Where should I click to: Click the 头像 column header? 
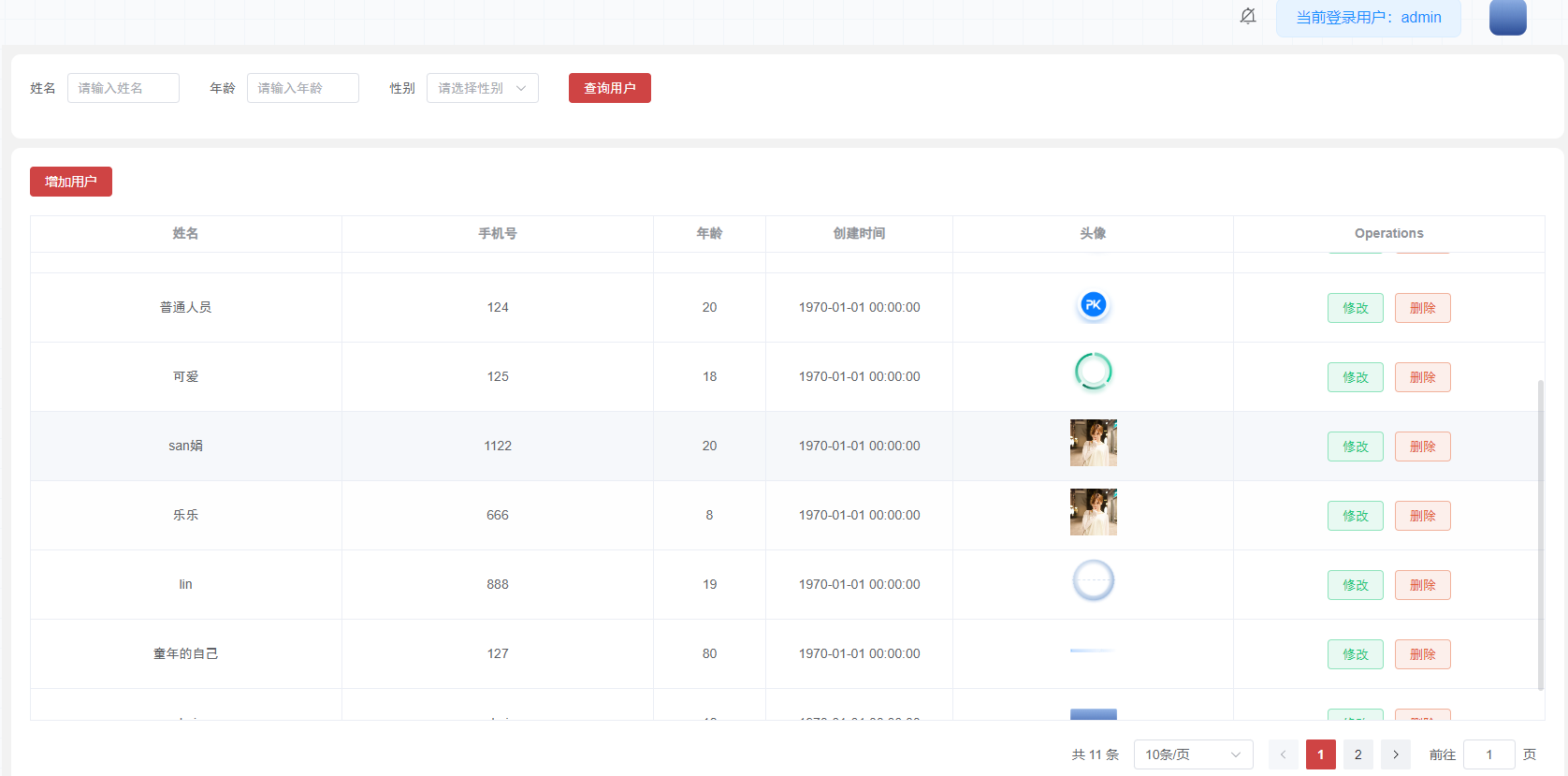[1093, 234]
